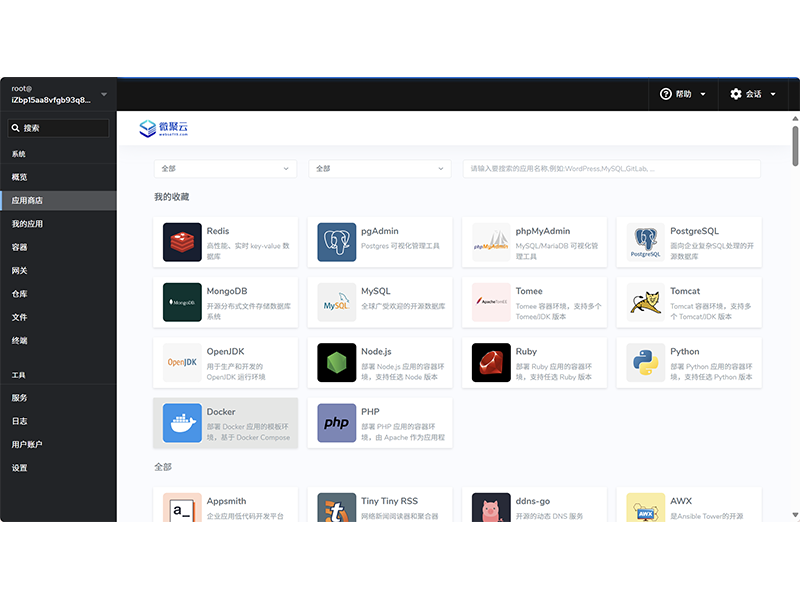Click the sidebar 搜索 input field

[x=58, y=128]
